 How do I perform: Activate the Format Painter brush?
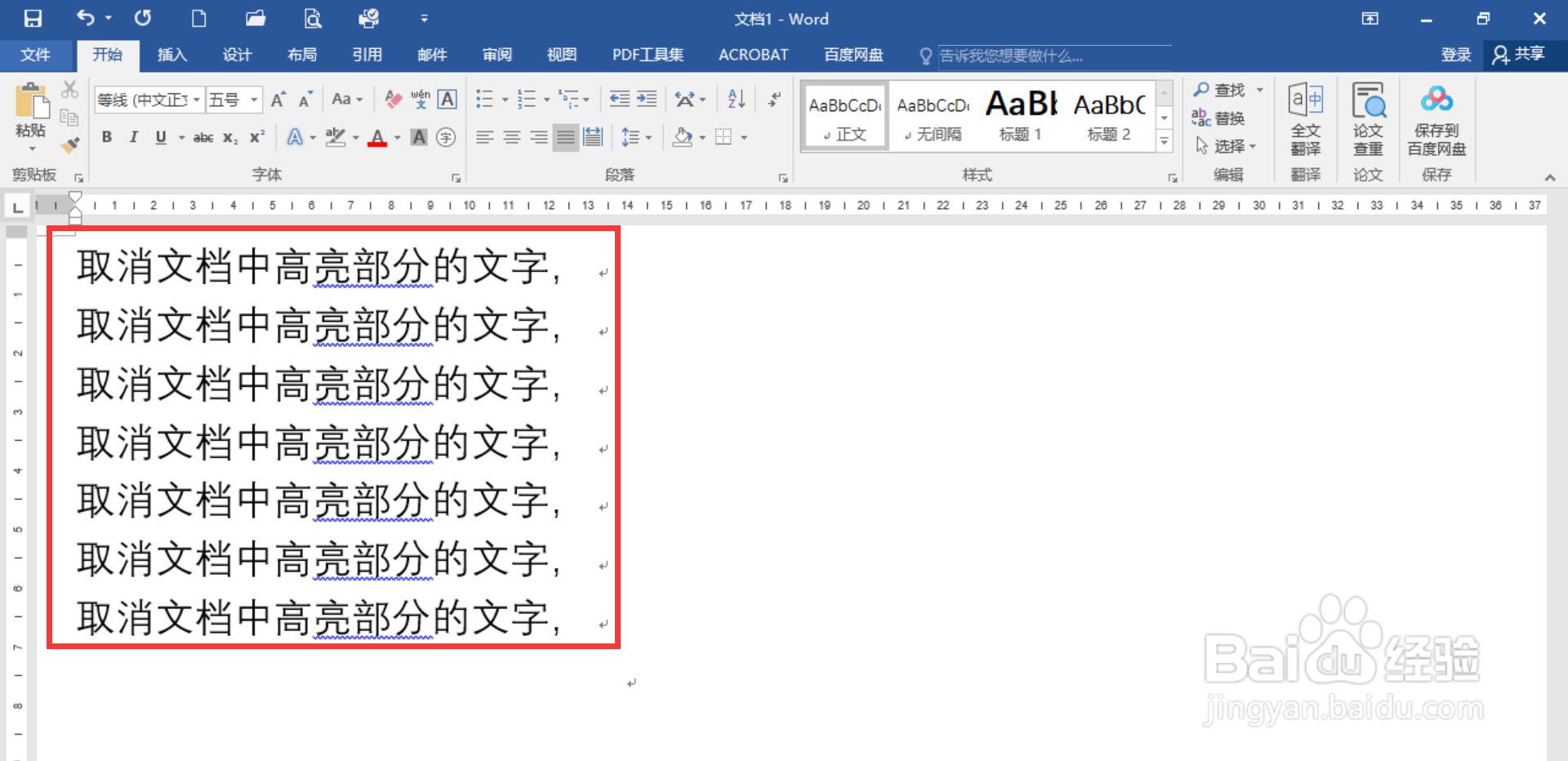click(x=70, y=145)
